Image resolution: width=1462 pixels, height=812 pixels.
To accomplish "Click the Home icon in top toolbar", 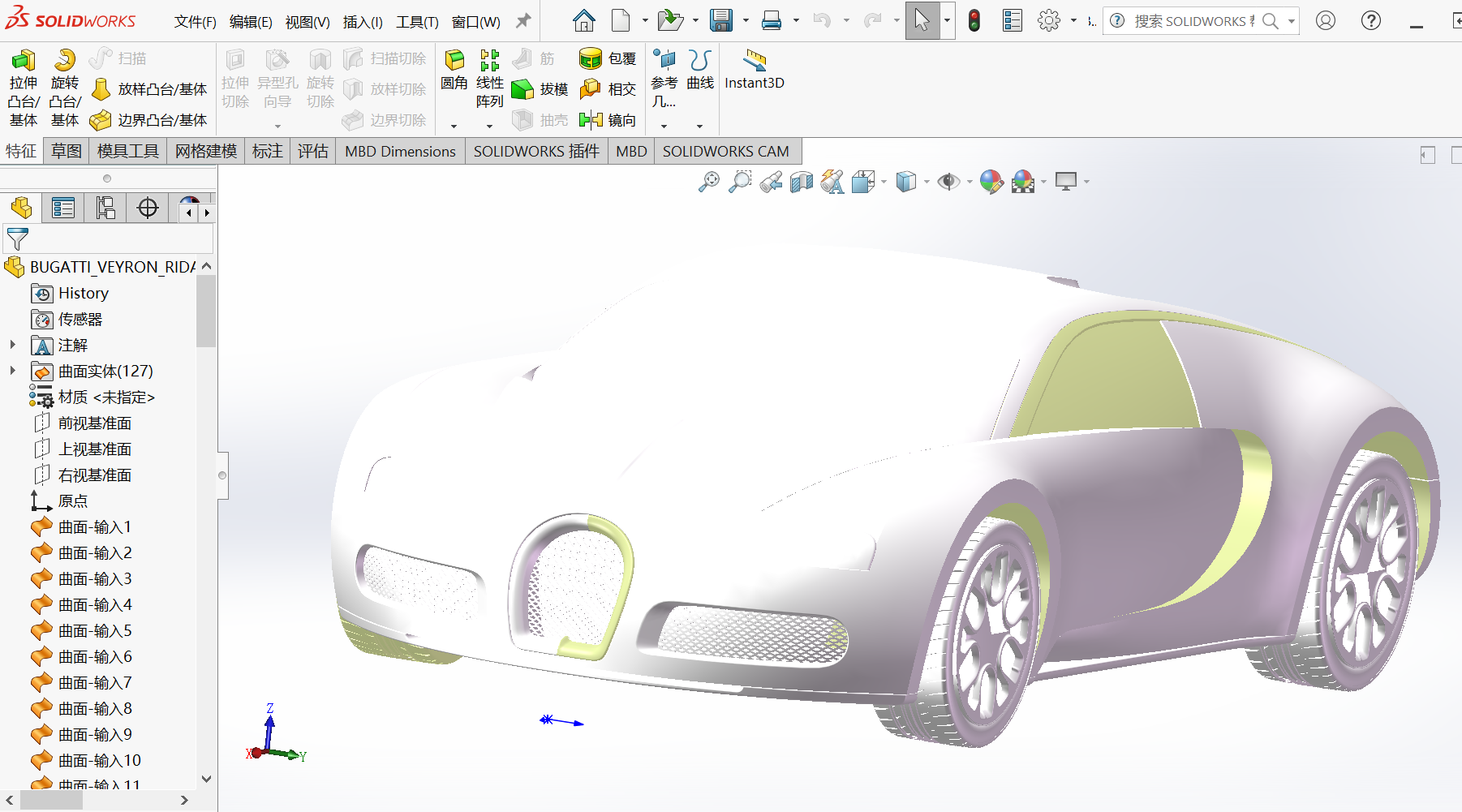I will (583, 21).
